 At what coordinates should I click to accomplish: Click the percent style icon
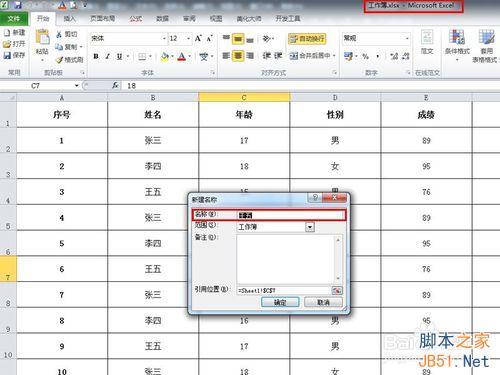tap(366, 56)
